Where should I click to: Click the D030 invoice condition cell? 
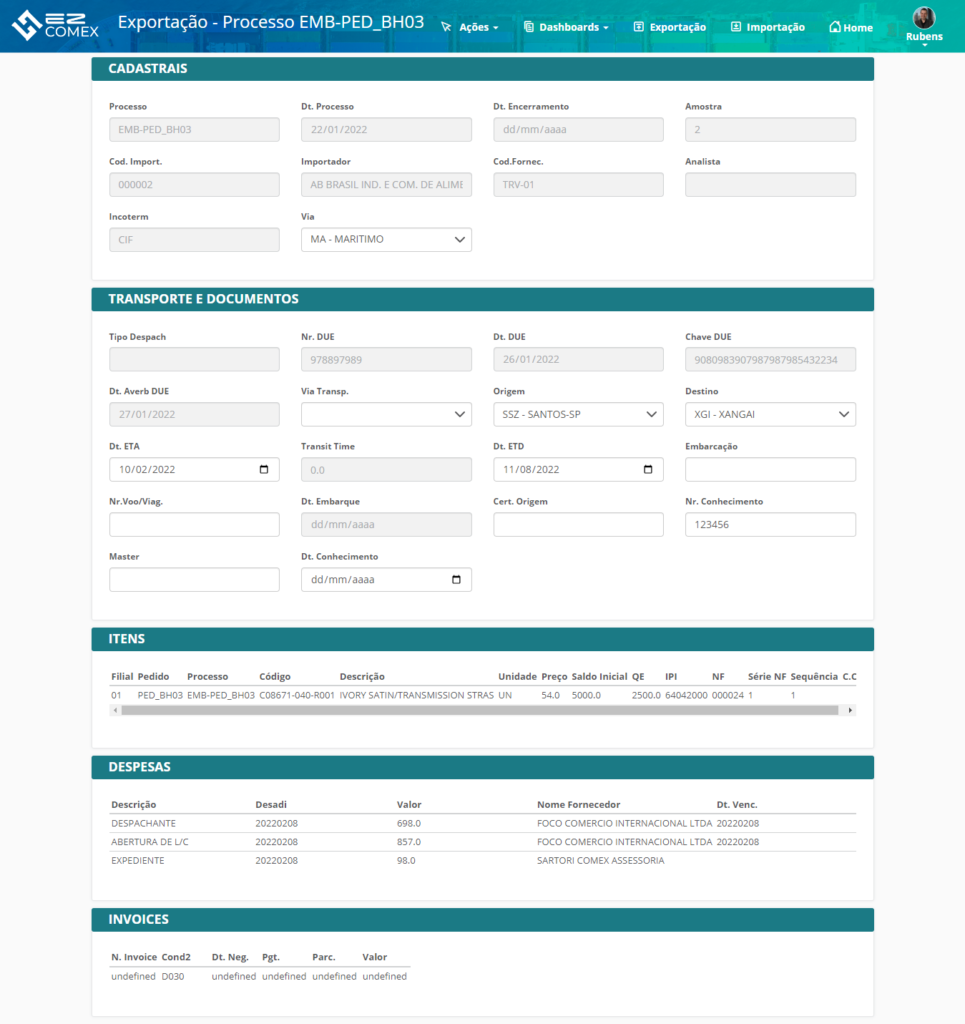click(x=173, y=976)
